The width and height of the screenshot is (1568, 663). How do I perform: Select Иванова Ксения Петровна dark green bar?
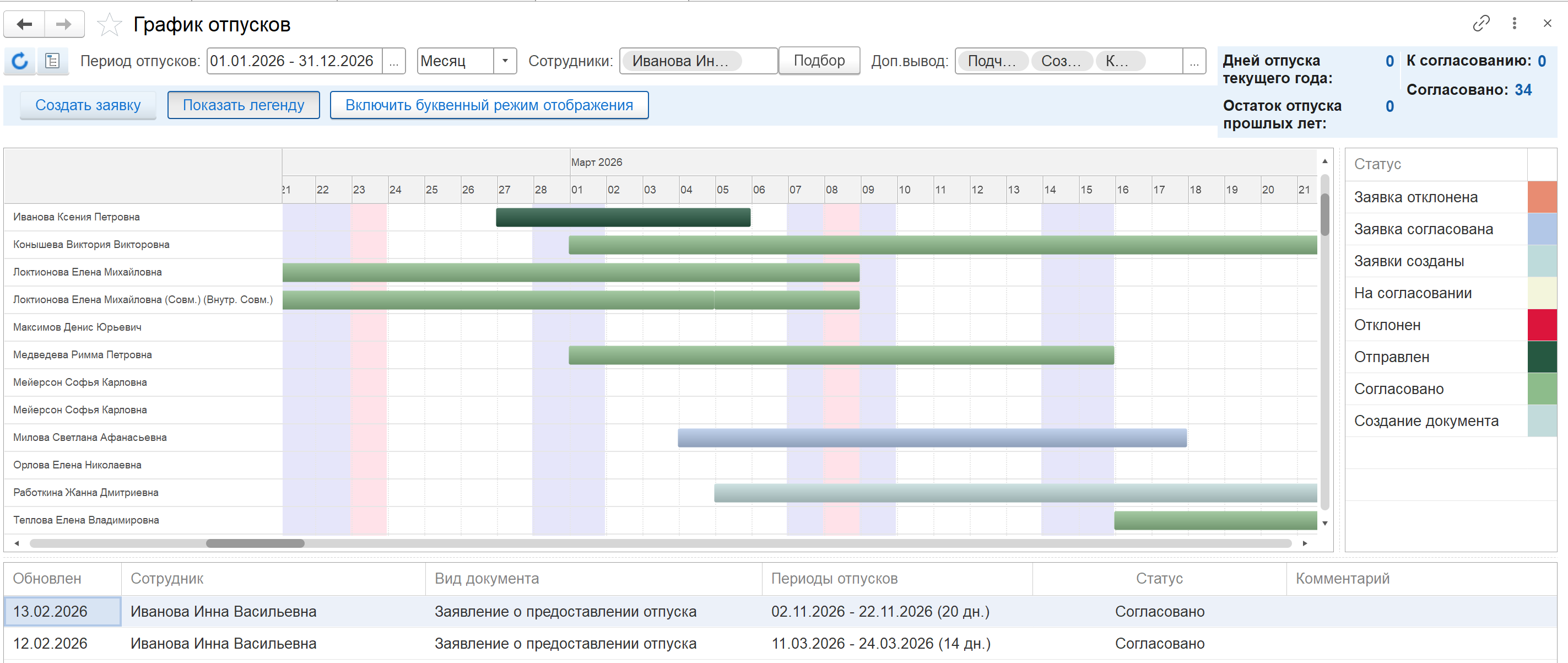pos(623,217)
